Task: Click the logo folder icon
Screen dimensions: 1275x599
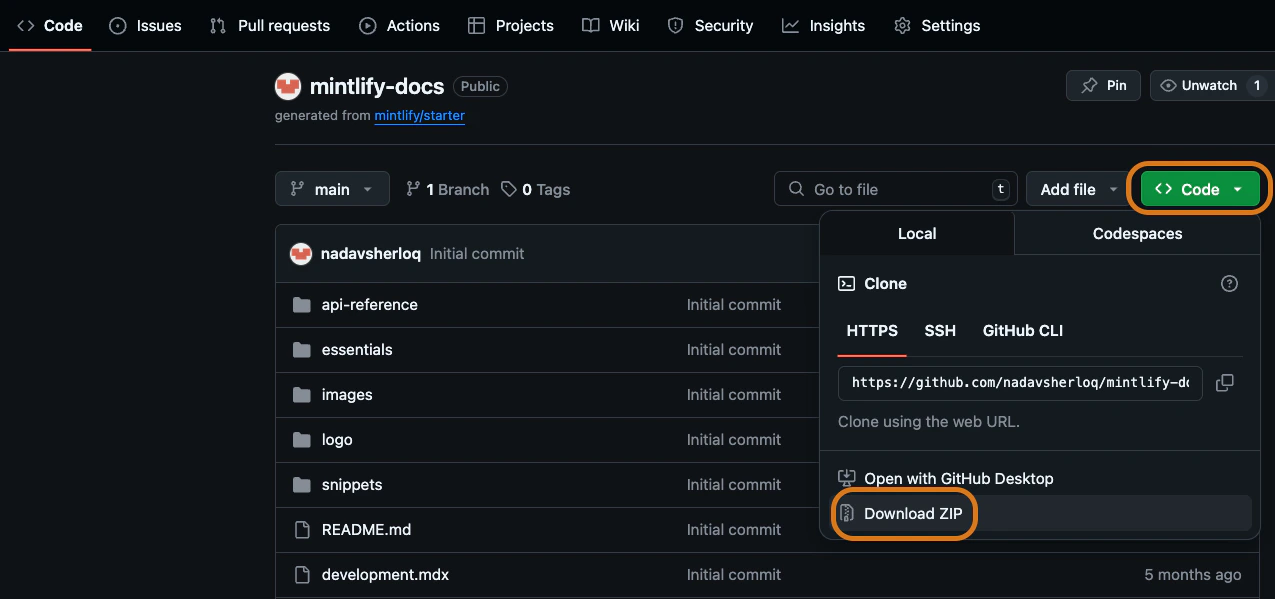Action: (x=302, y=440)
